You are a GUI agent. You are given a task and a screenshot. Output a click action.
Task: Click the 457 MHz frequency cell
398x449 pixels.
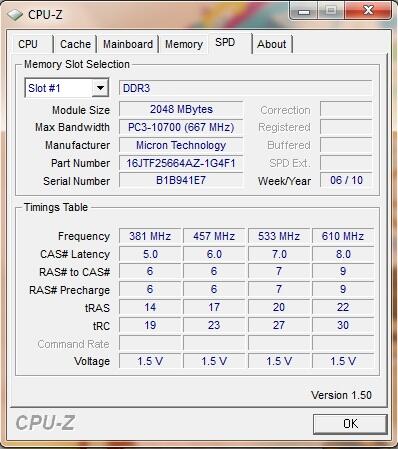214,236
